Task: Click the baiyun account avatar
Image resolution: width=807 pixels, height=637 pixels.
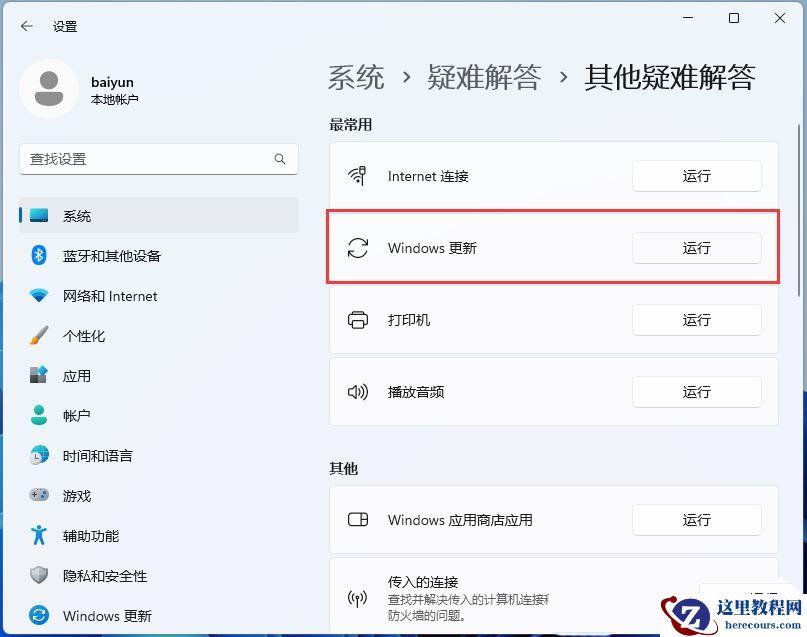Action: click(x=47, y=89)
